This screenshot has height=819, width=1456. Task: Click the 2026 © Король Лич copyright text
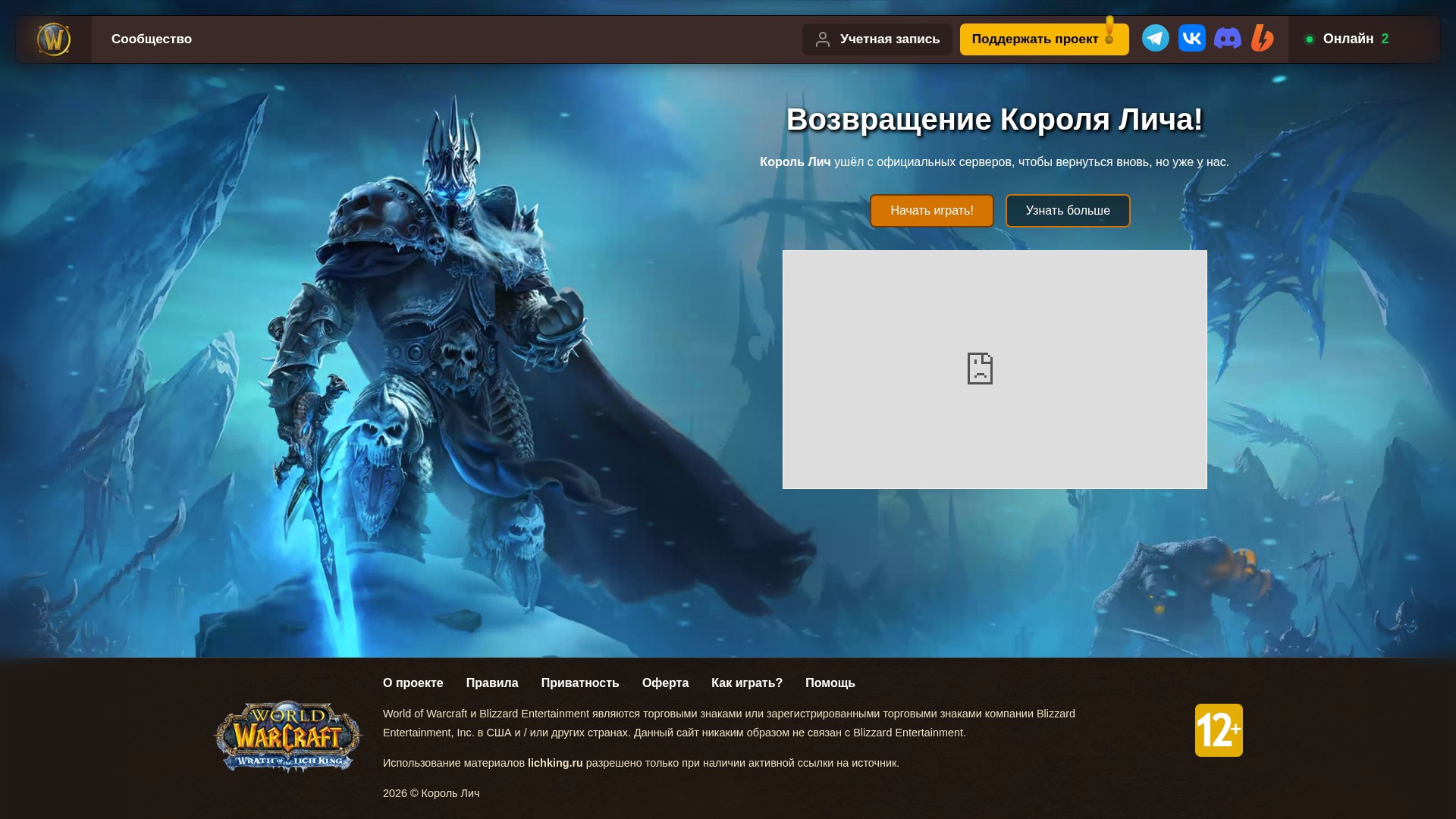point(431,794)
